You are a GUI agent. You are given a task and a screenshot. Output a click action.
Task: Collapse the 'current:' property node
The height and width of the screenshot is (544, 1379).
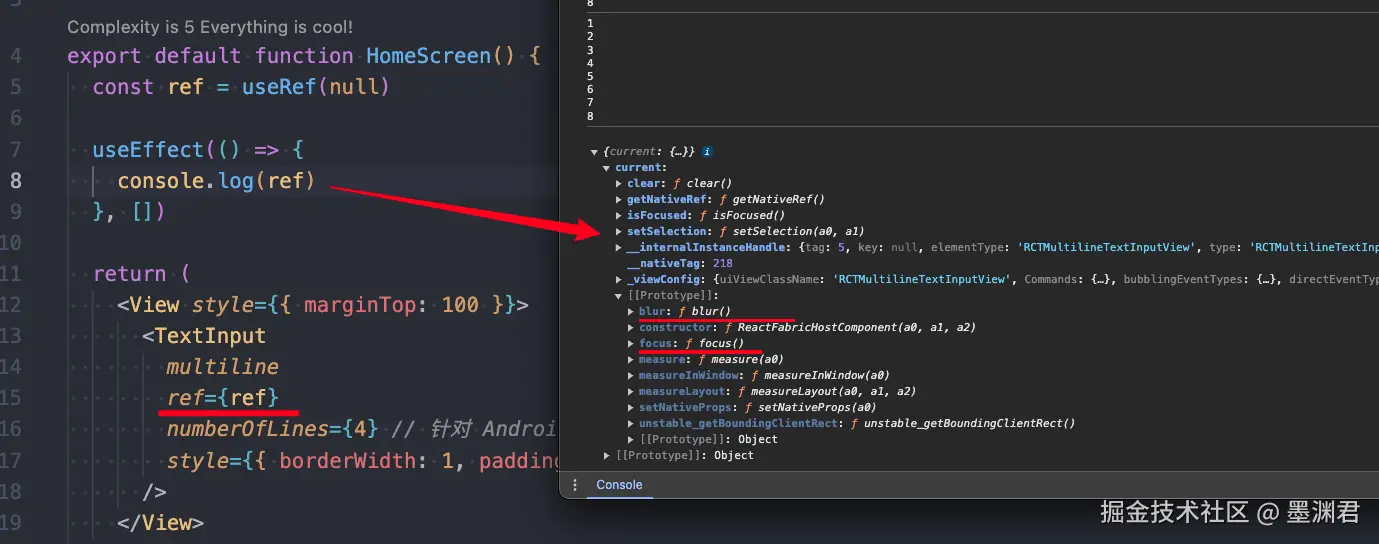608,168
